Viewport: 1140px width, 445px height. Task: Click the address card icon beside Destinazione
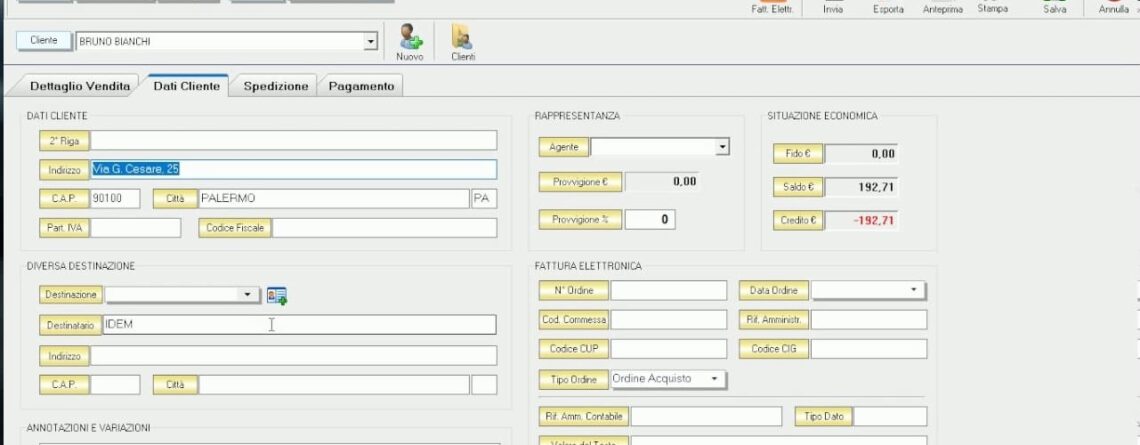276,296
